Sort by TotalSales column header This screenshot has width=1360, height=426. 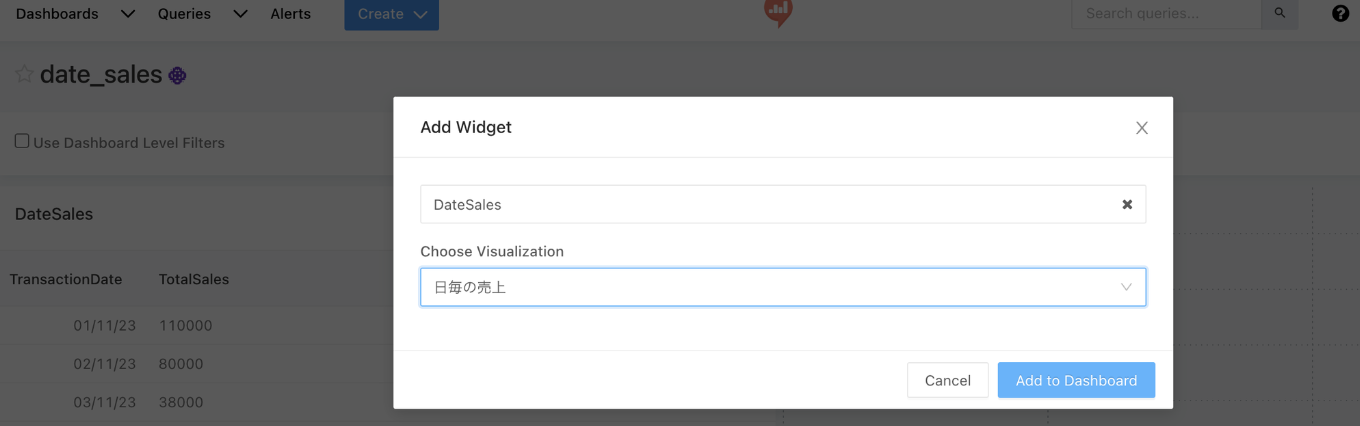coord(194,279)
